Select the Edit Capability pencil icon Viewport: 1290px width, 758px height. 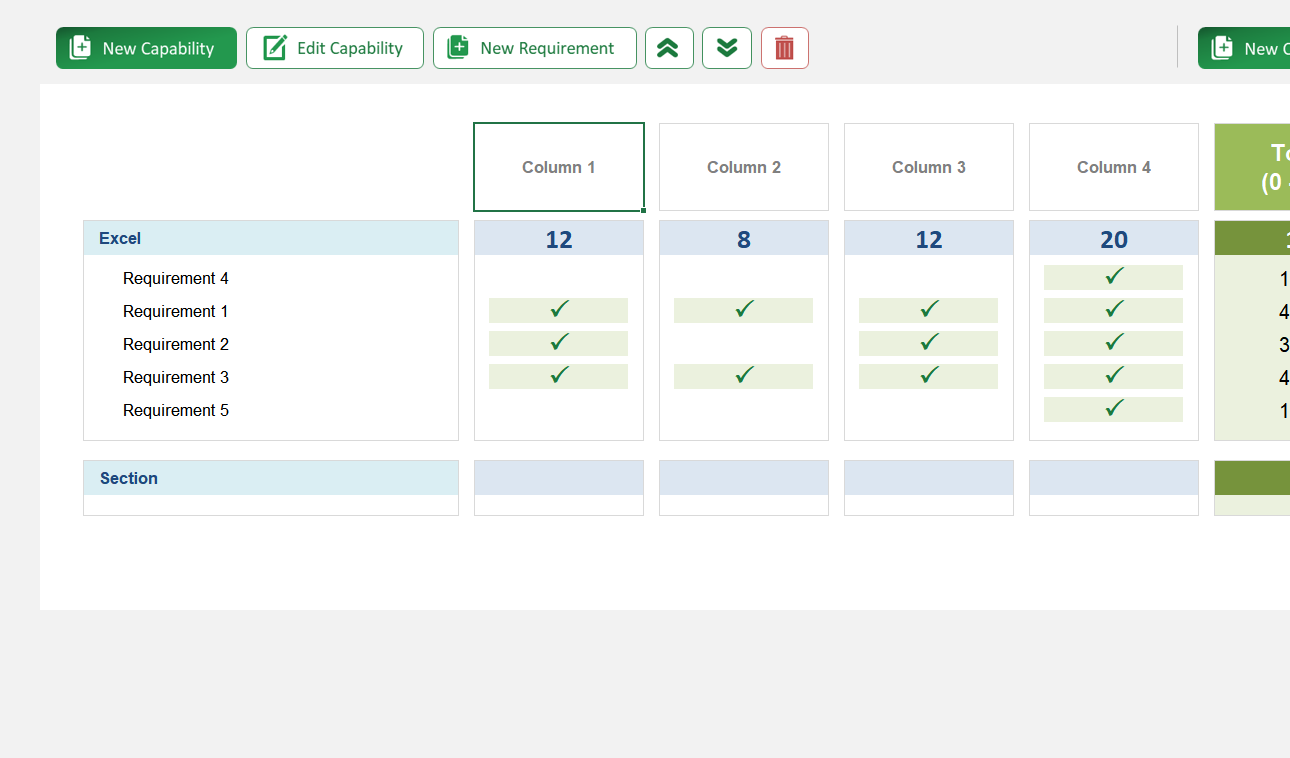pyautogui.click(x=274, y=47)
